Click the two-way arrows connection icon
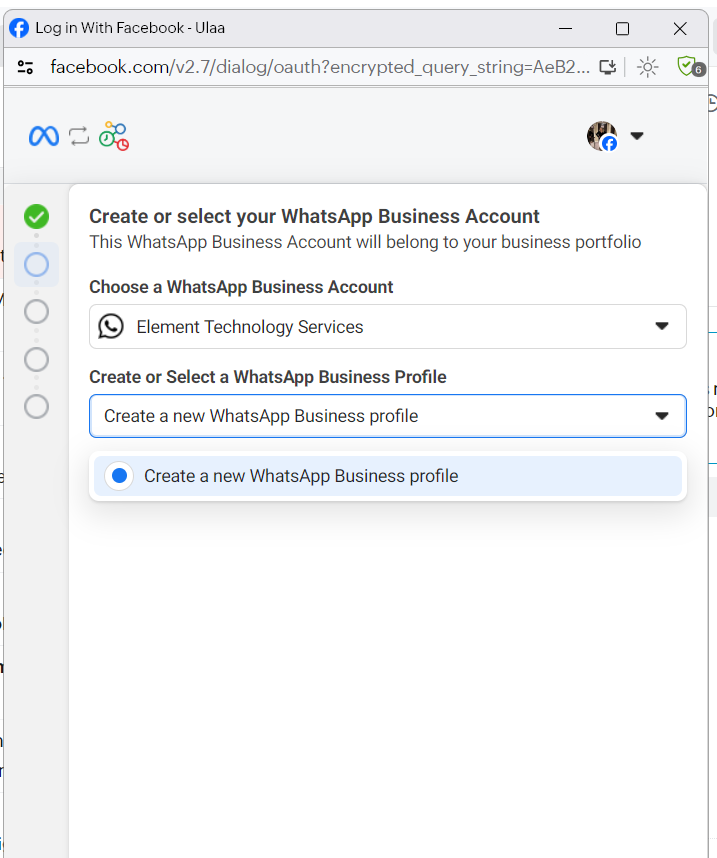Viewport: 717px width, 858px height. point(79,136)
